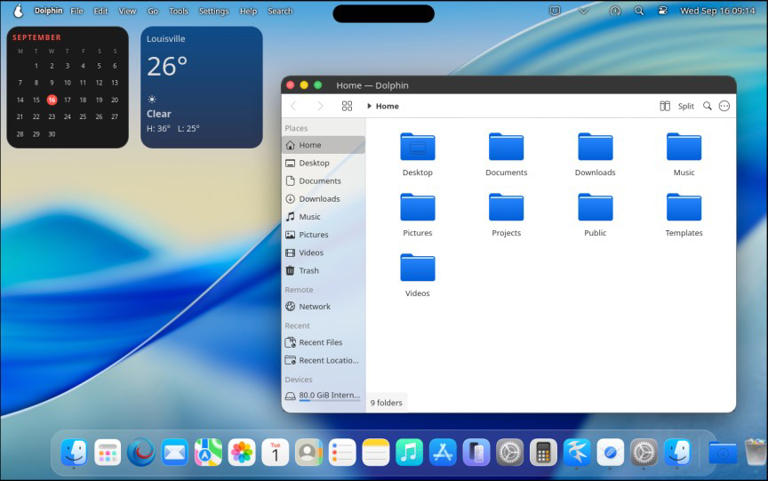Click the Home breadcrumb in location bar
Screen dimensions: 768x481
387,106
